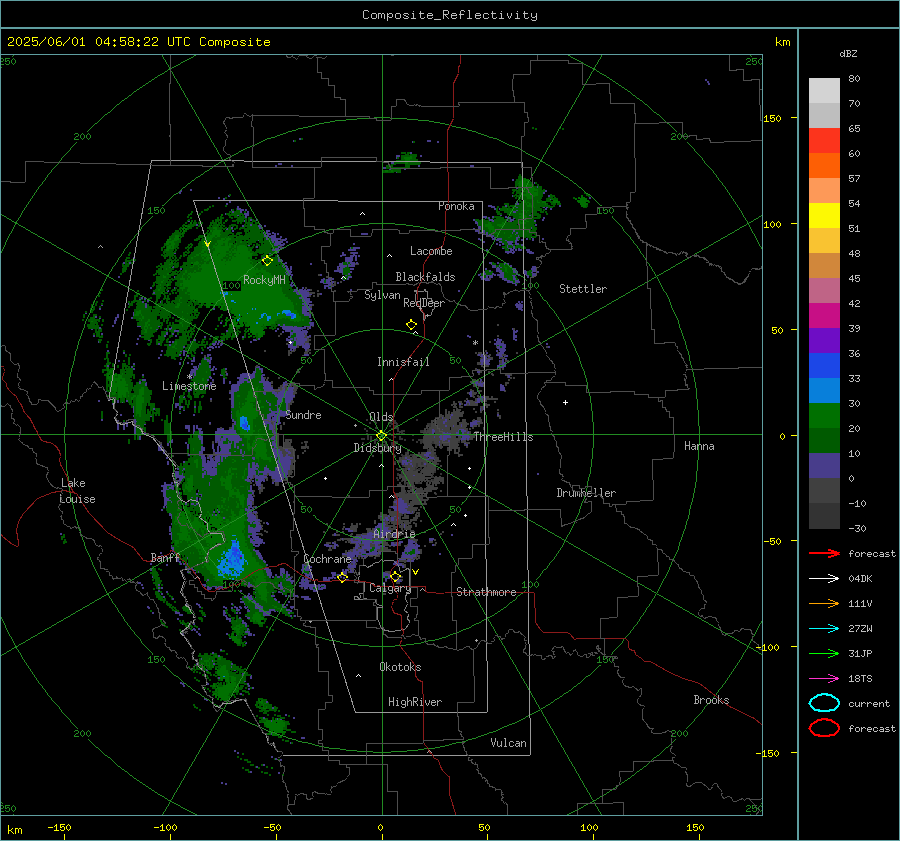Select the white 04DK arrow symbol
This screenshot has height=841, width=900.
point(824,579)
